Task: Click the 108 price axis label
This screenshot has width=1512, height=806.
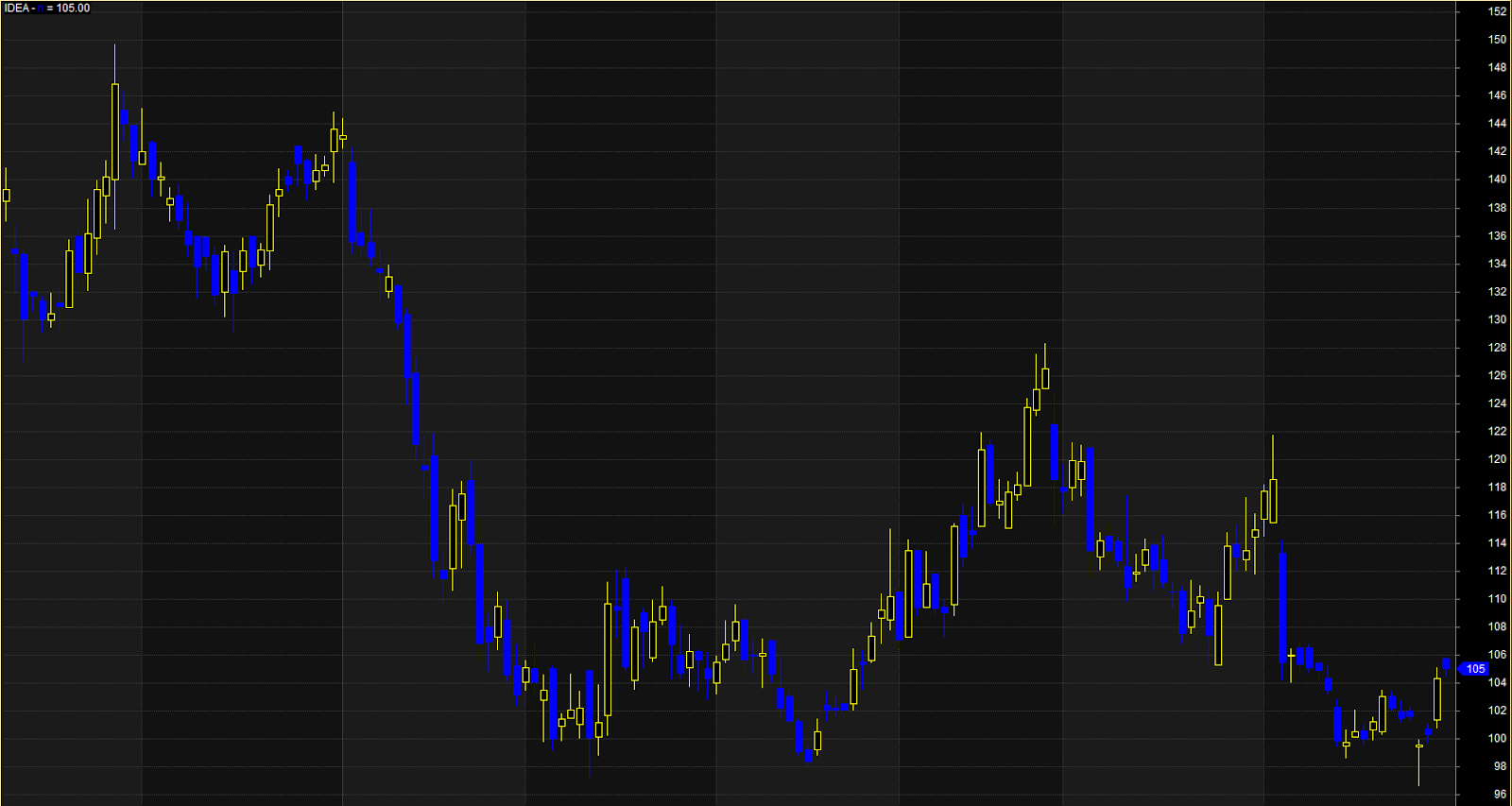Action: (x=1497, y=627)
